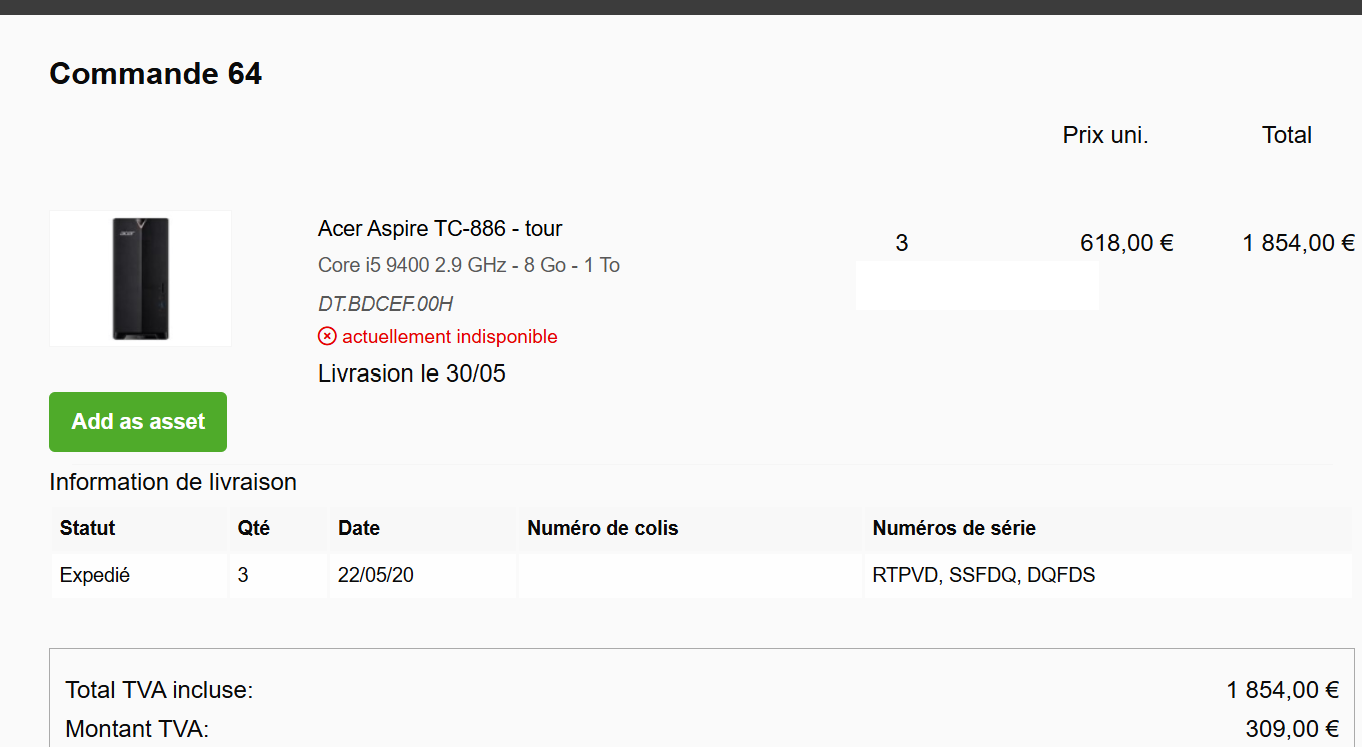Click the serial numbers RTPVD, SSFDQ, DQFDS cell
Image resolution: width=1362 pixels, height=747 pixels.
click(984, 576)
